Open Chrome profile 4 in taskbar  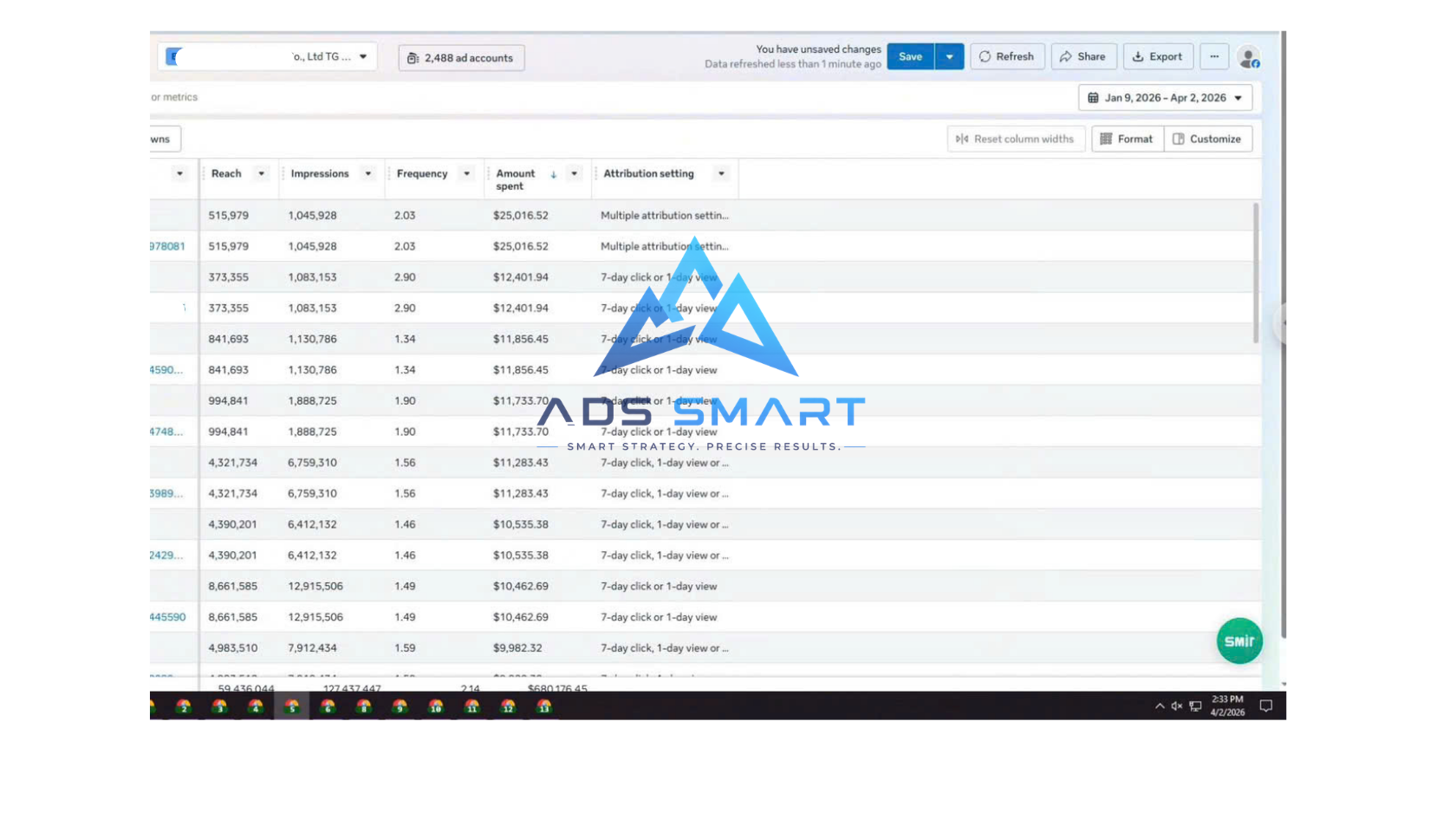[x=256, y=706]
